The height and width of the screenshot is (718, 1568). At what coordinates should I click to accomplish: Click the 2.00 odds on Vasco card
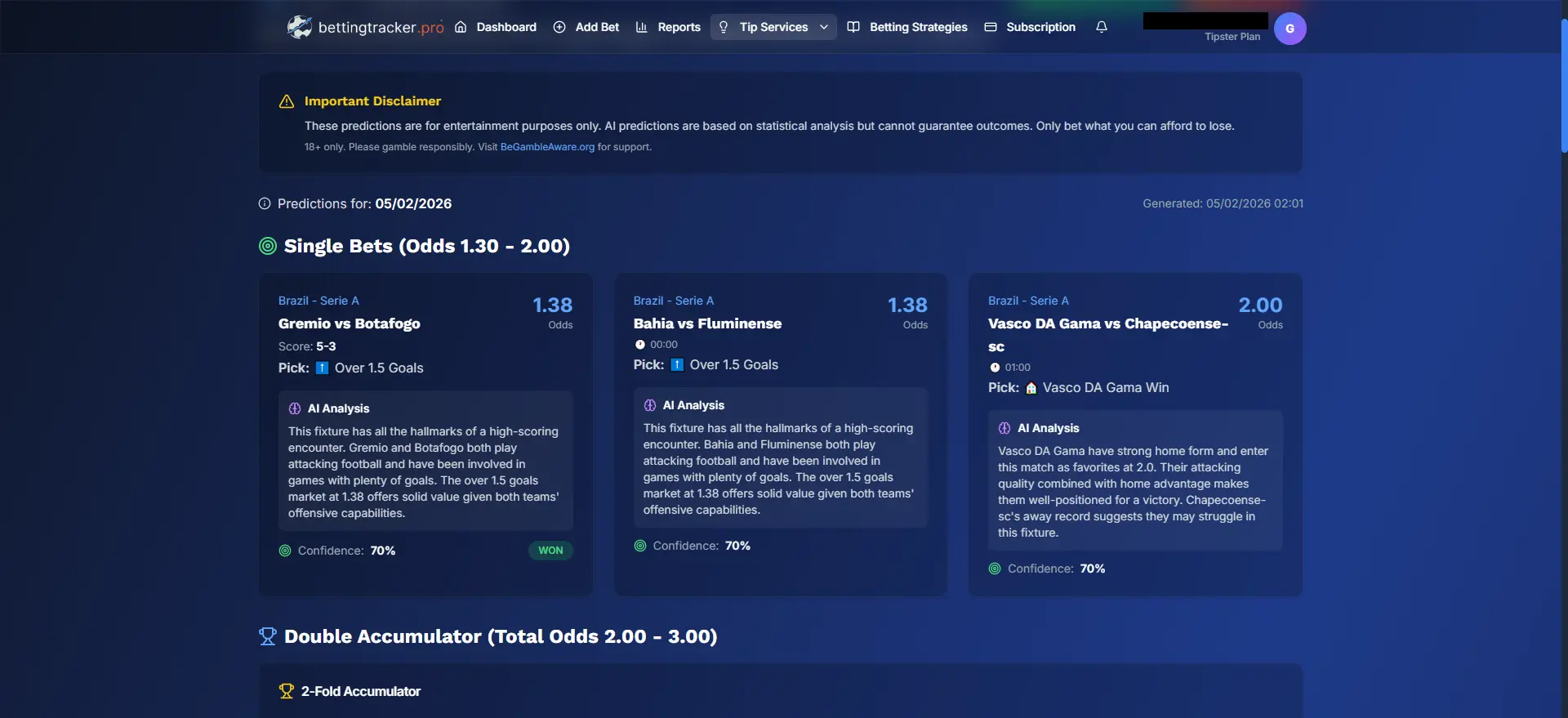pyautogui.click(x=1260, y=305)
